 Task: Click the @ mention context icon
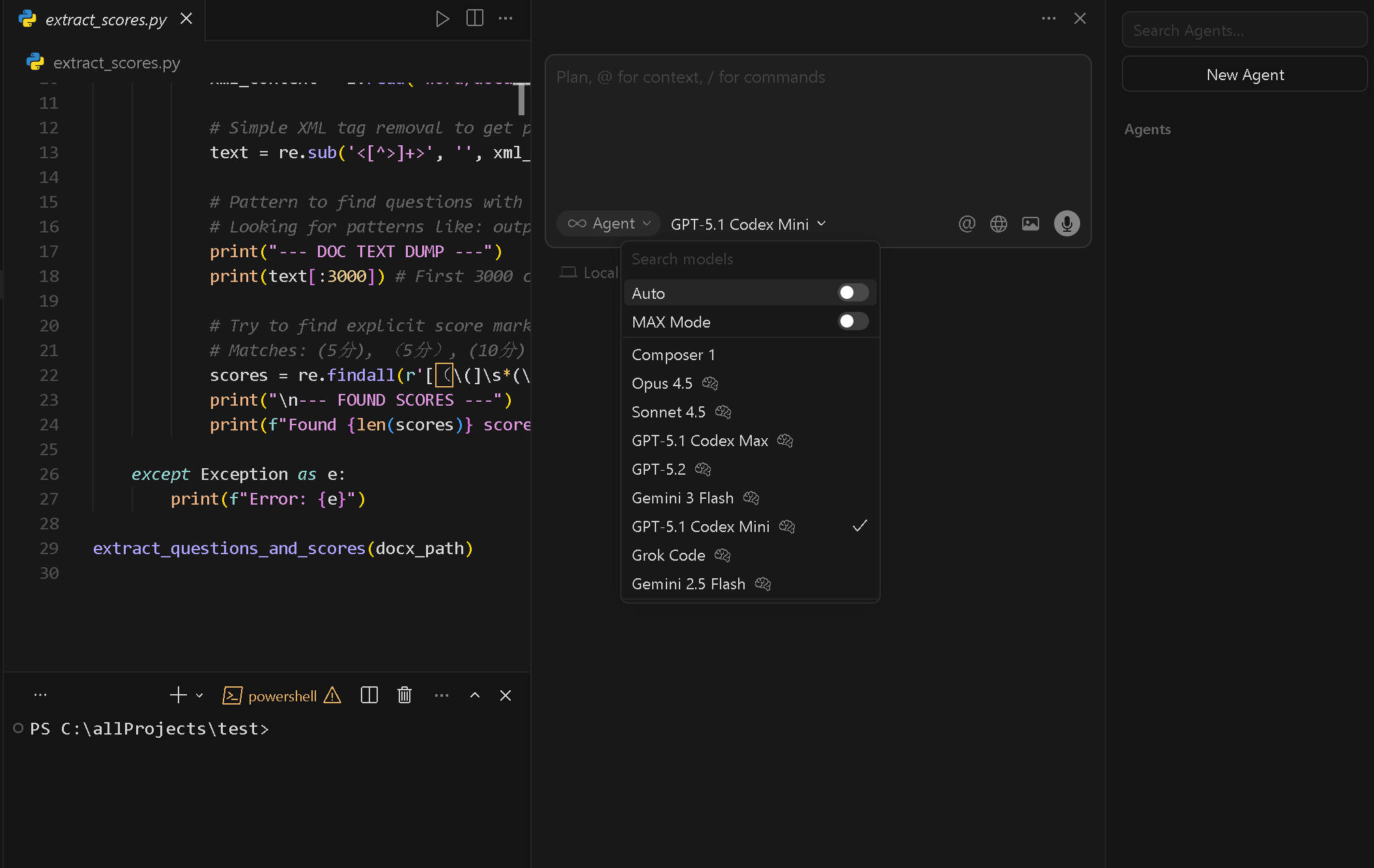(967, 224)
